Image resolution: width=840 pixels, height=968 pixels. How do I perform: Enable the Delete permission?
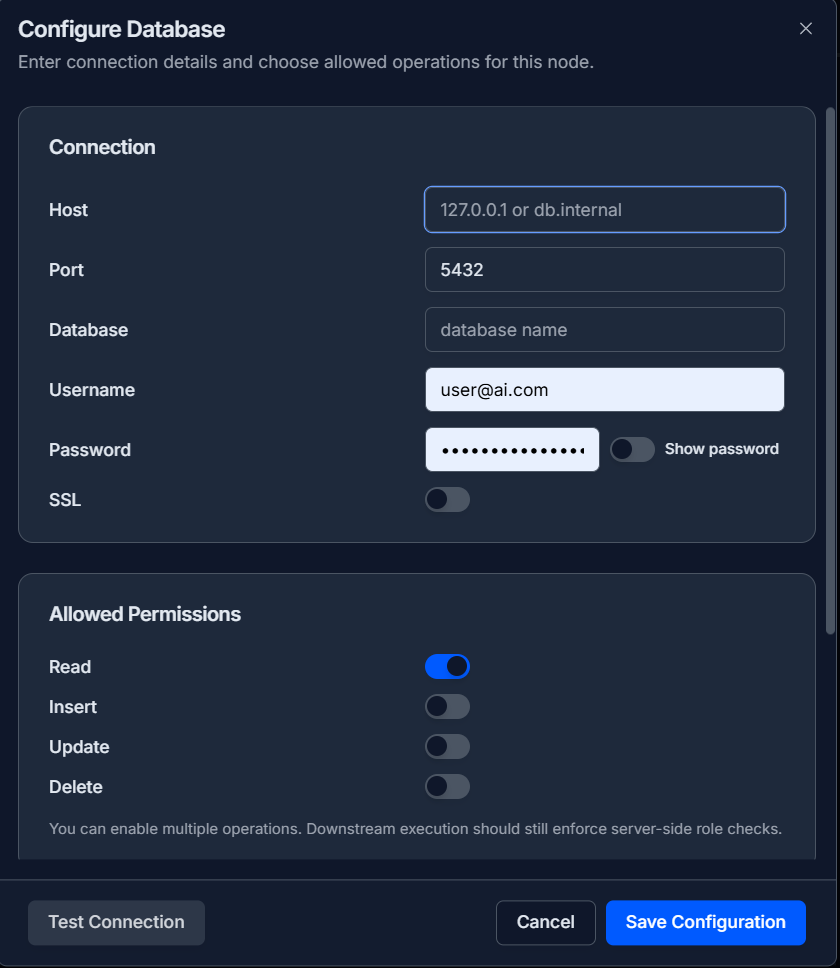click(x=447, y=786)
